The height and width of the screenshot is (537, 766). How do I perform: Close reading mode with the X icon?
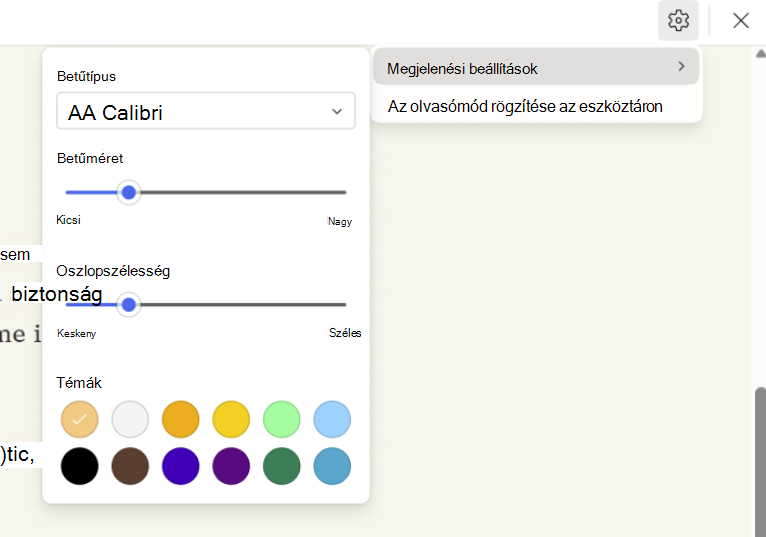741,21
